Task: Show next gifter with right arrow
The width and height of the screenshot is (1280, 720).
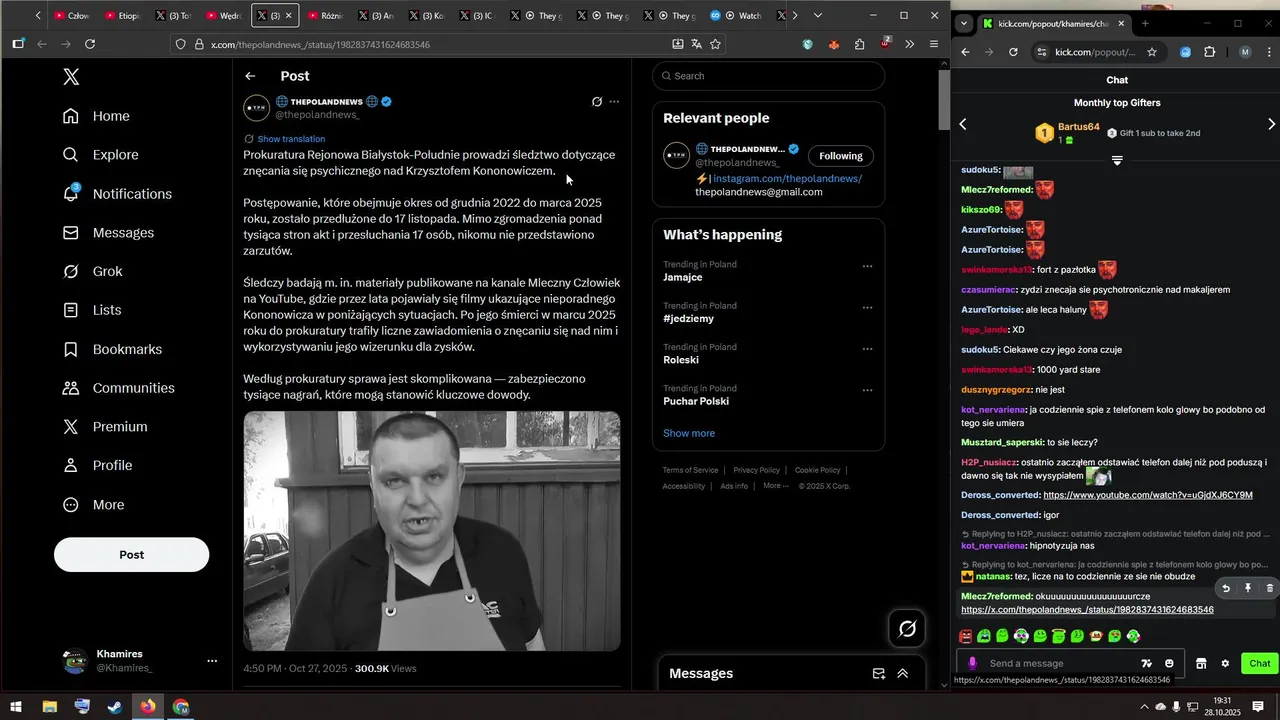Action: (x=1272, y=124)
